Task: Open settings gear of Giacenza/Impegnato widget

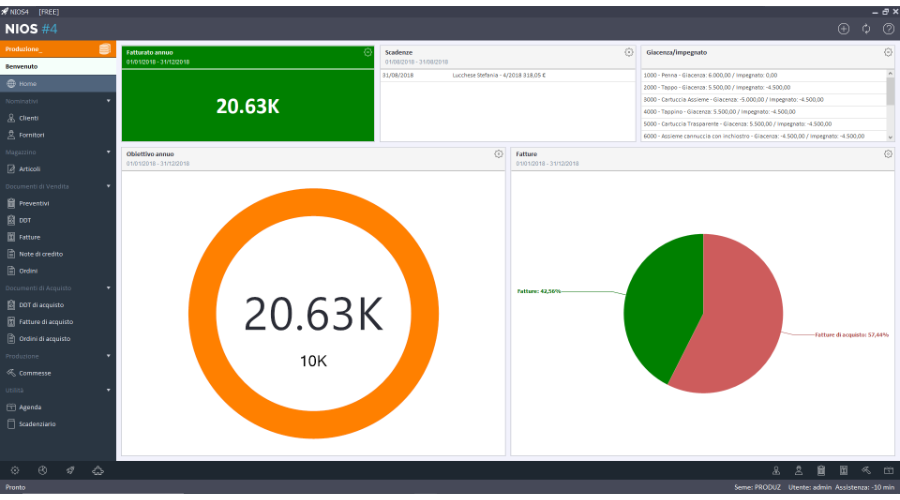Action: [888, 52]
